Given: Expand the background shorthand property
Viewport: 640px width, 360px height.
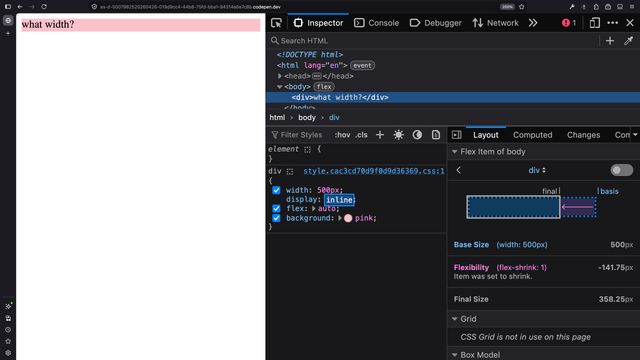Looking at the screenshot, I should pos(340,218).
